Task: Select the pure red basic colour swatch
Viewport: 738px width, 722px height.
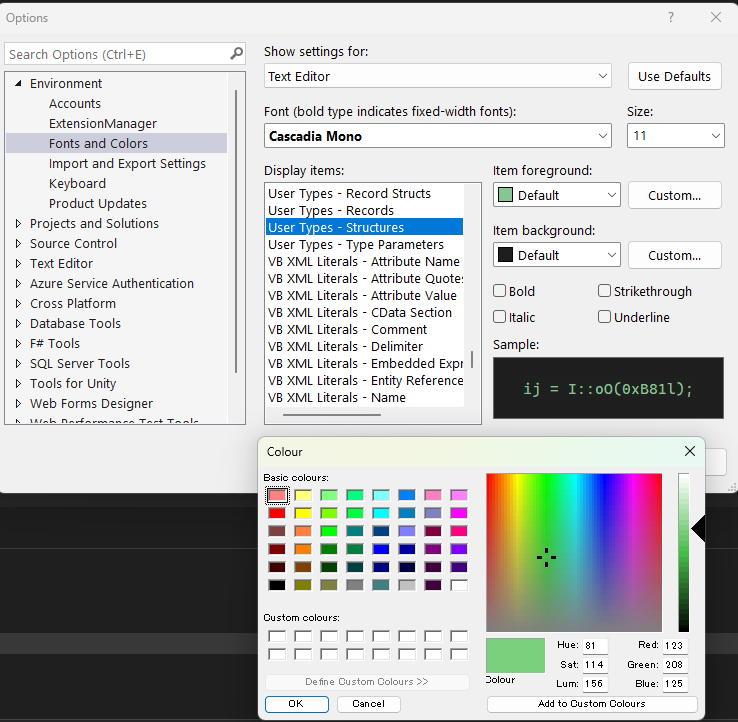Action: (x=277, y=513)
